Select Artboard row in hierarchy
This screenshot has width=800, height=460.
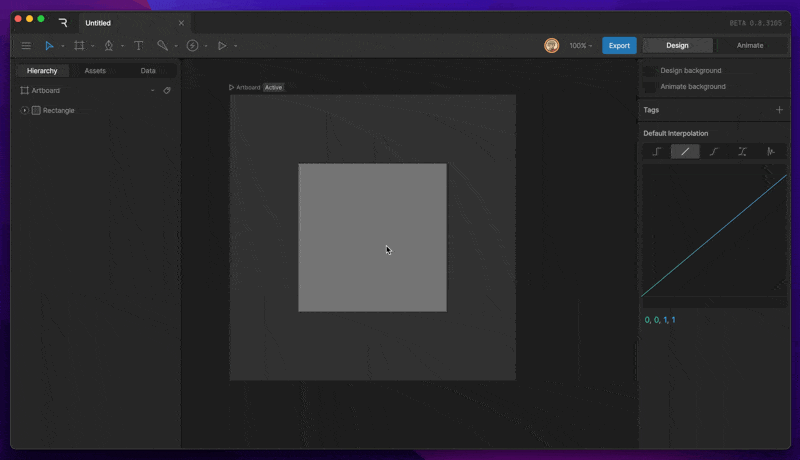point(95,90)
